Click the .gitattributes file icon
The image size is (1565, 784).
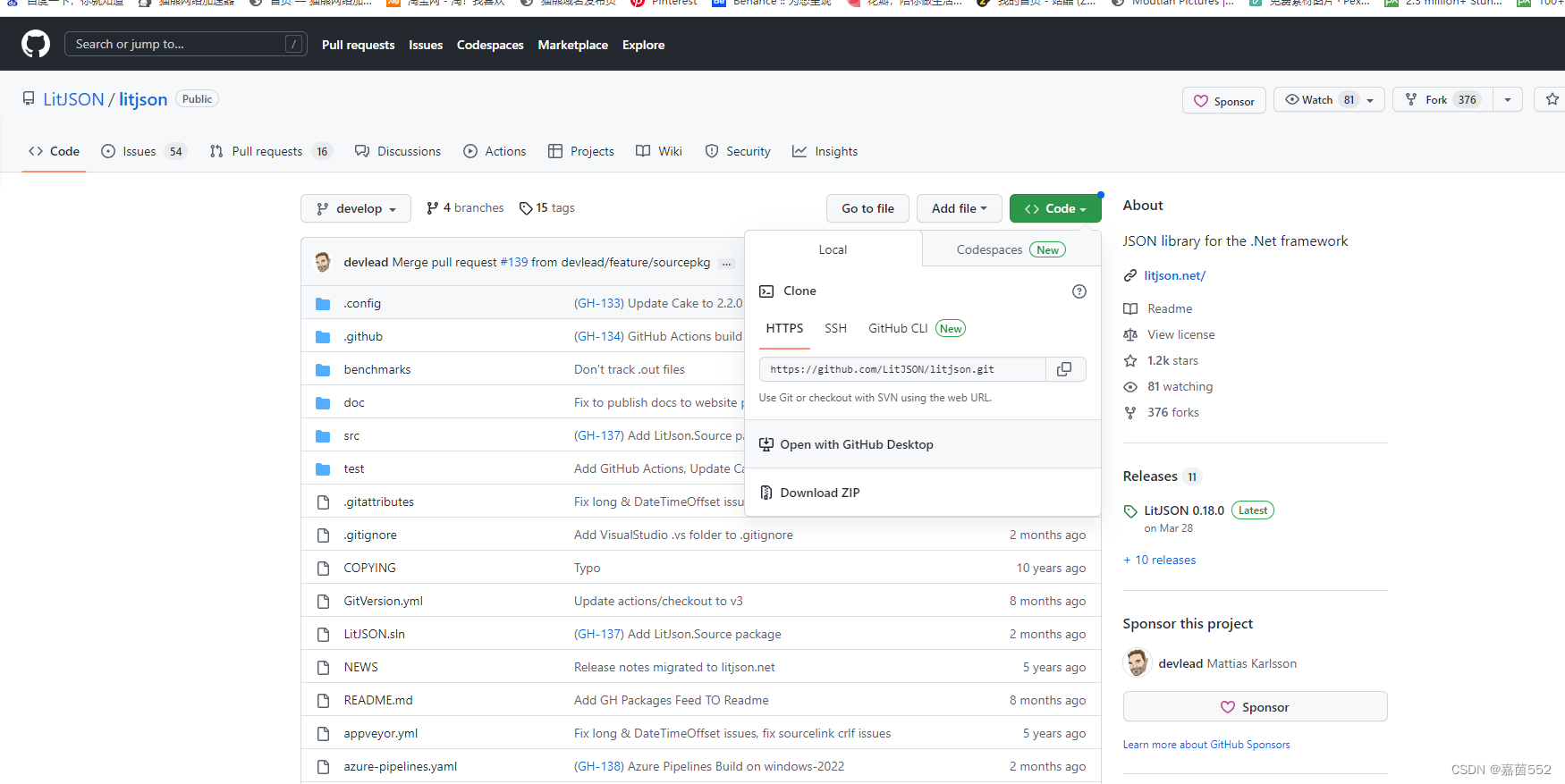click(323, 502)
